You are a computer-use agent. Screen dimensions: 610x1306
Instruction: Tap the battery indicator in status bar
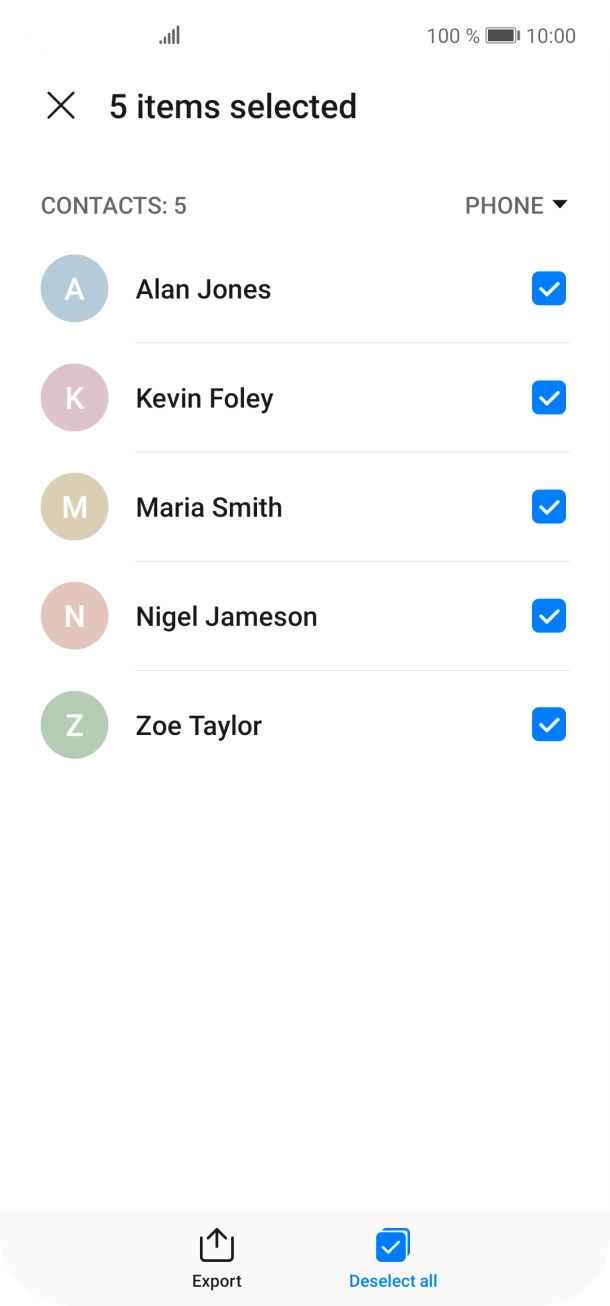click(502, 36)
